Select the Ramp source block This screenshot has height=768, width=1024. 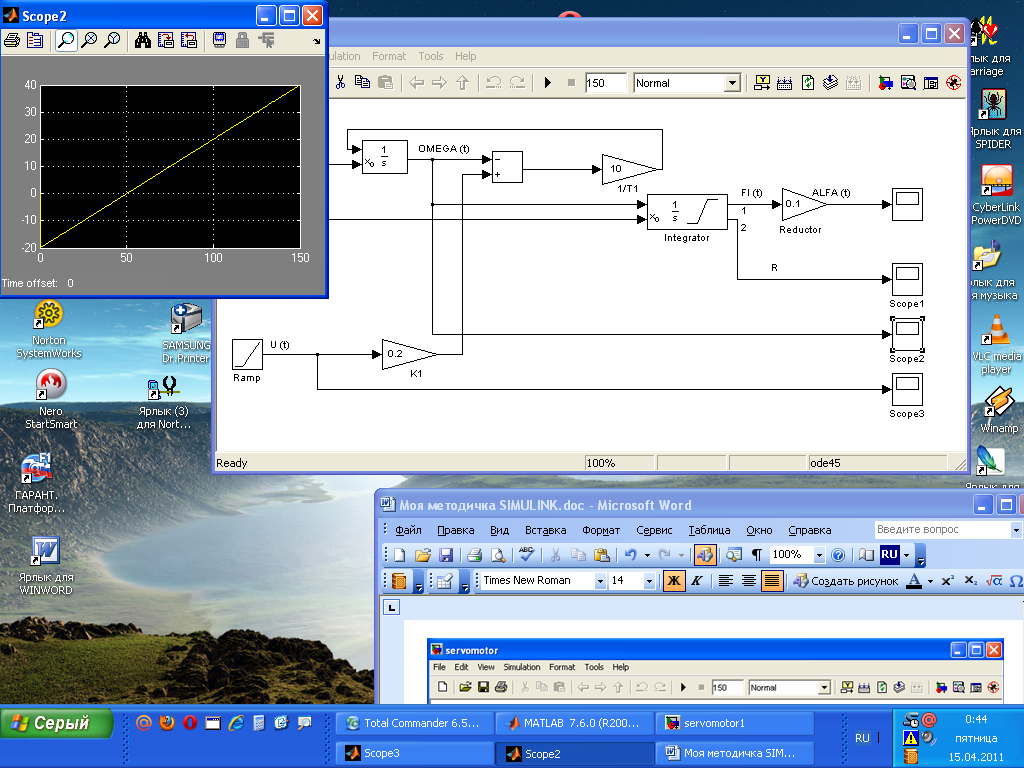point(248,355)
